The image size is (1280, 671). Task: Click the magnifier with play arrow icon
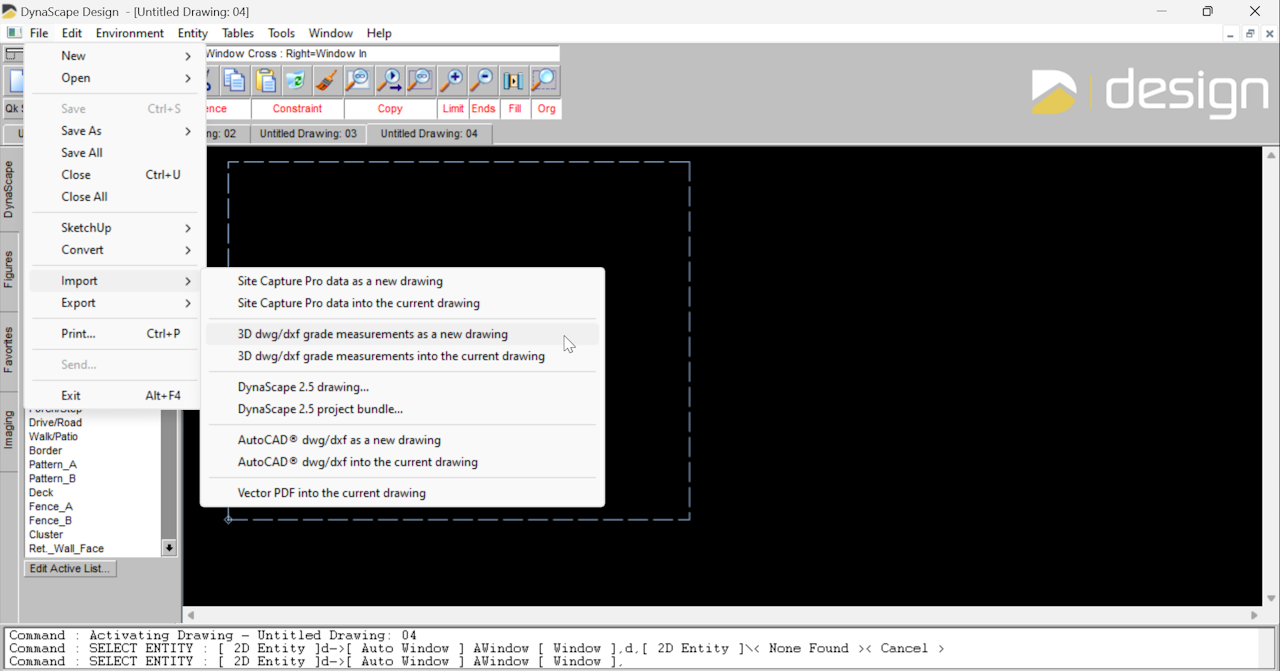point(389,80)
